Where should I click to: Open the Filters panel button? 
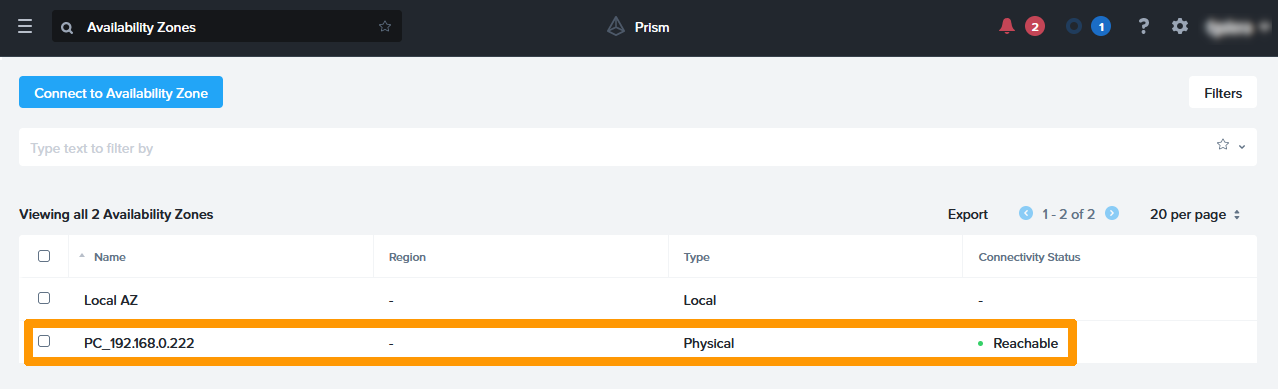click(1223, 93)
